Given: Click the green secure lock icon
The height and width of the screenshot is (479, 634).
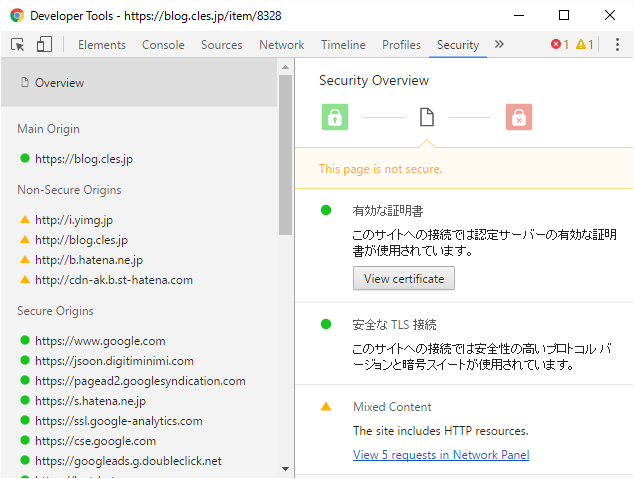Looking at the screenshot, I should pos(335,117).
